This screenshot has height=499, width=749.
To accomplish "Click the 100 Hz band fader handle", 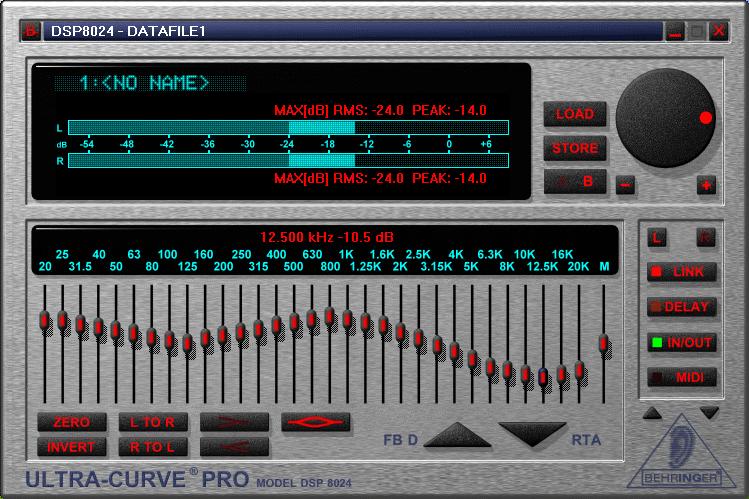I will (169, 340).
